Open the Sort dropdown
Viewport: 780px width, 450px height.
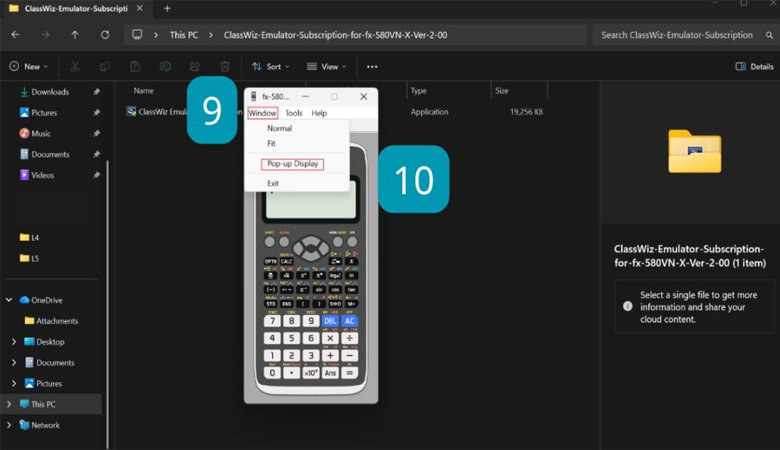[271, 66]
